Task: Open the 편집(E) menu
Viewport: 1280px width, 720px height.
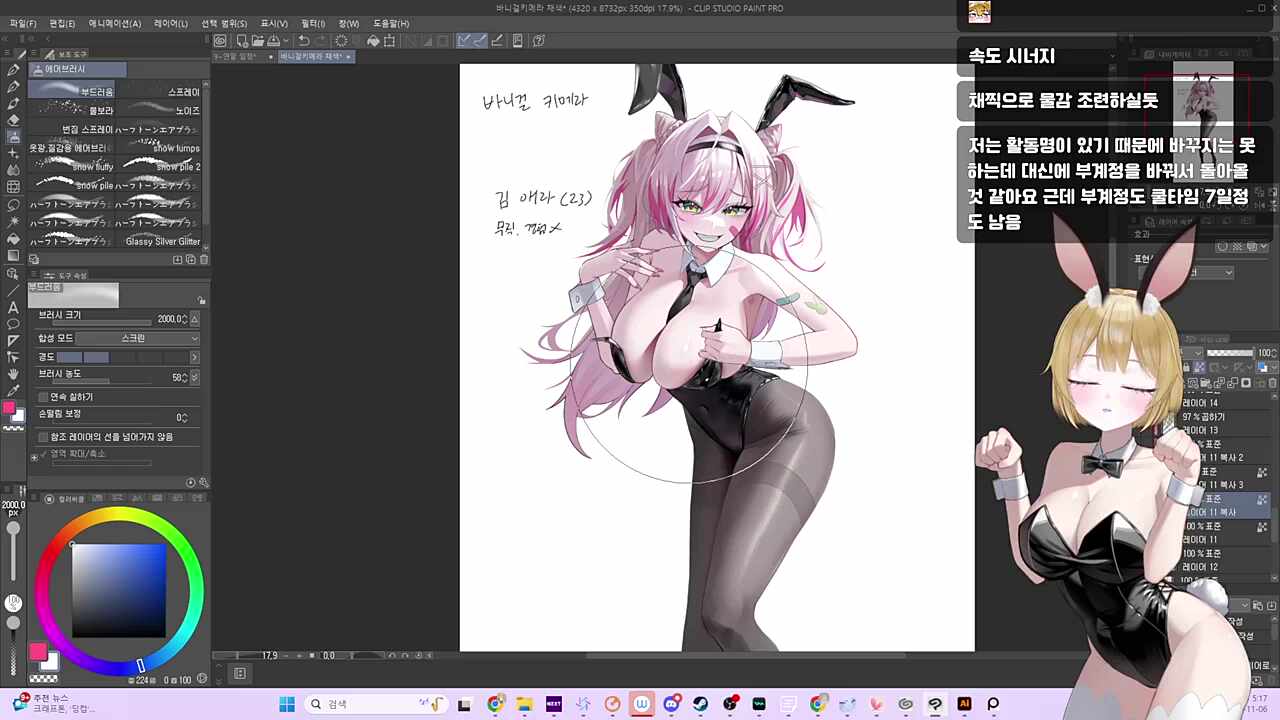Action: click(x=62, y=23)
